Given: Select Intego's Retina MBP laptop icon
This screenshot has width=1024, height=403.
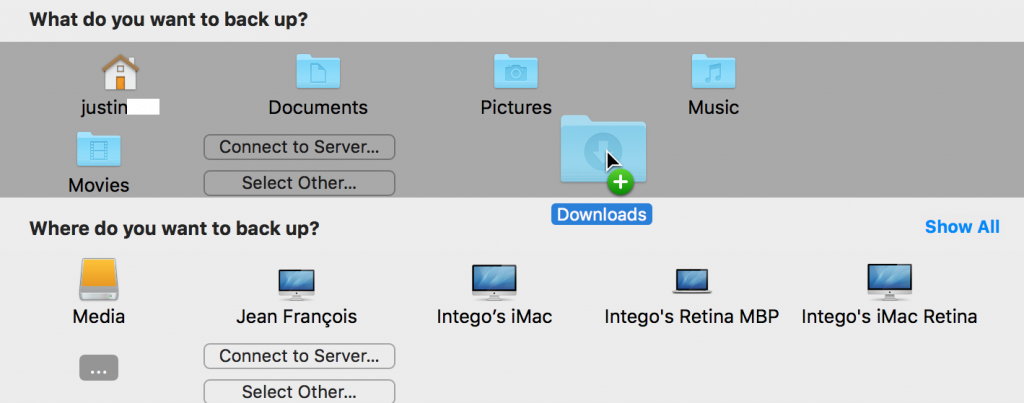Looking at the screenshot, I should (692, 283).
